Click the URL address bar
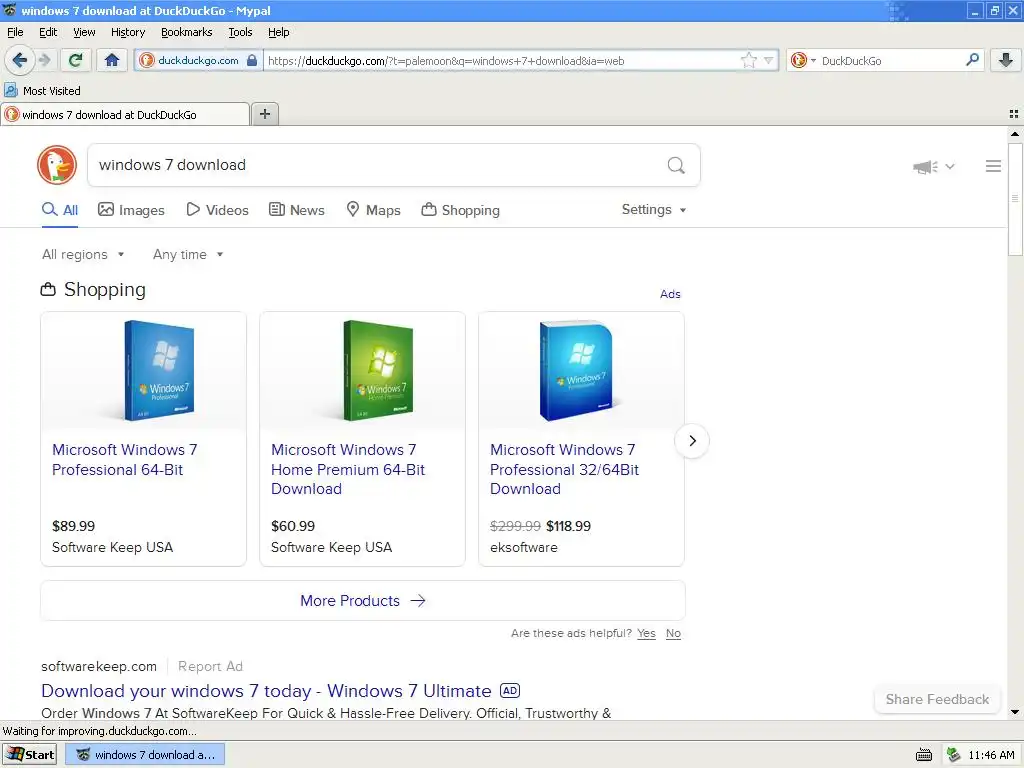The height and width of the screenshot is (768, 1024). (x=503, y=61)
